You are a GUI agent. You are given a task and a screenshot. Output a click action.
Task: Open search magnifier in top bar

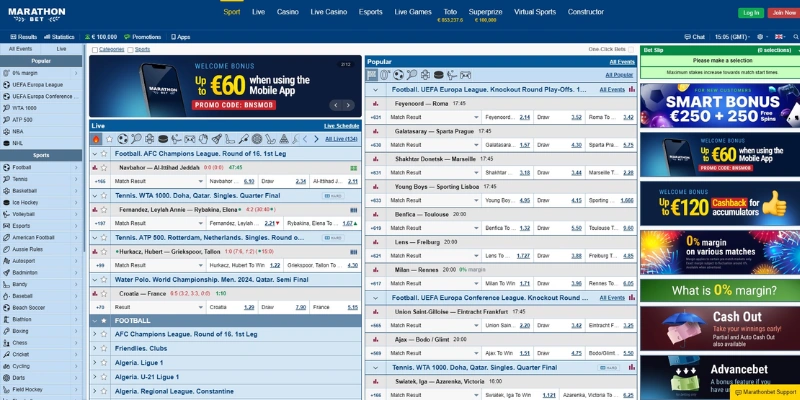coord(795,37)
